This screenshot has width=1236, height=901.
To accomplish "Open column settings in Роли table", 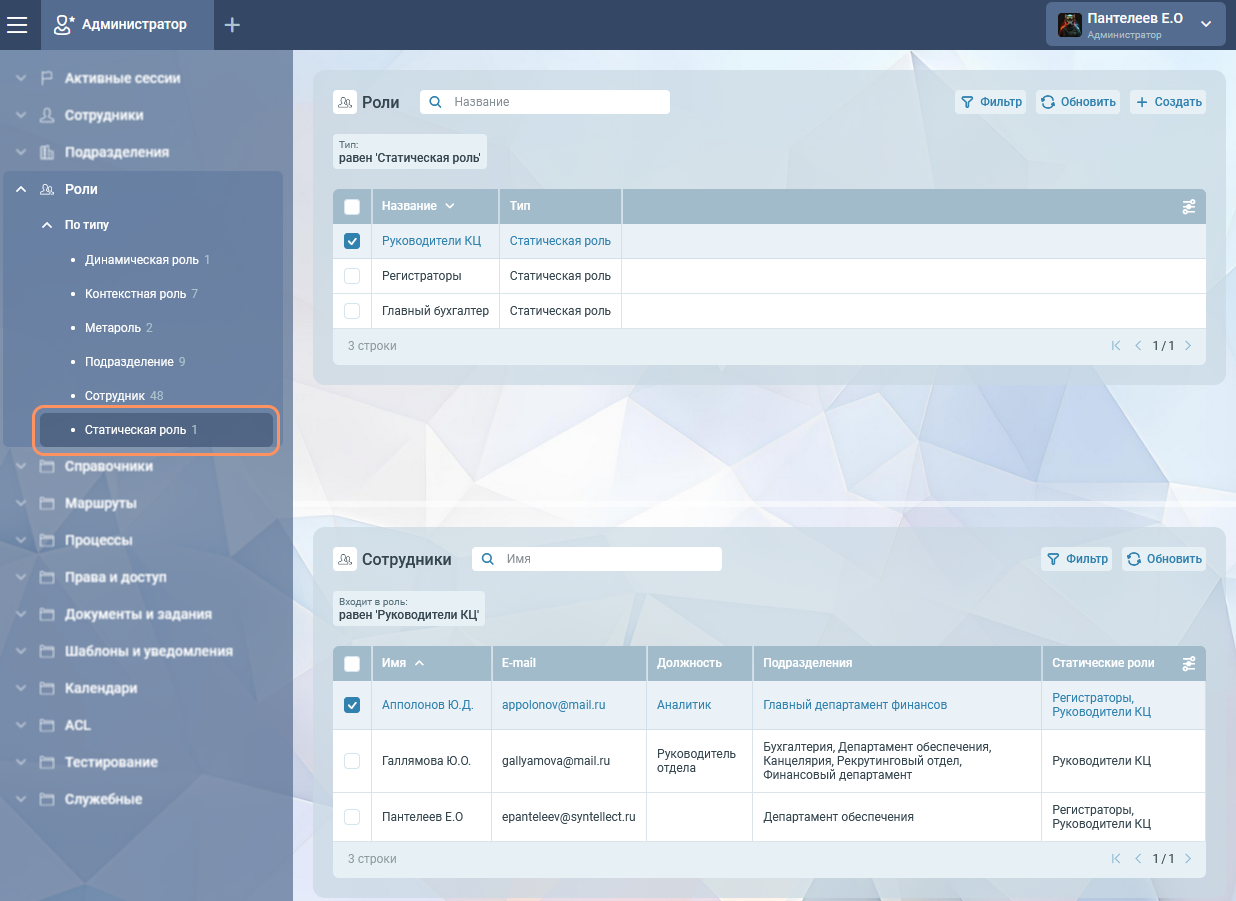I will [x=1188, y=207].
